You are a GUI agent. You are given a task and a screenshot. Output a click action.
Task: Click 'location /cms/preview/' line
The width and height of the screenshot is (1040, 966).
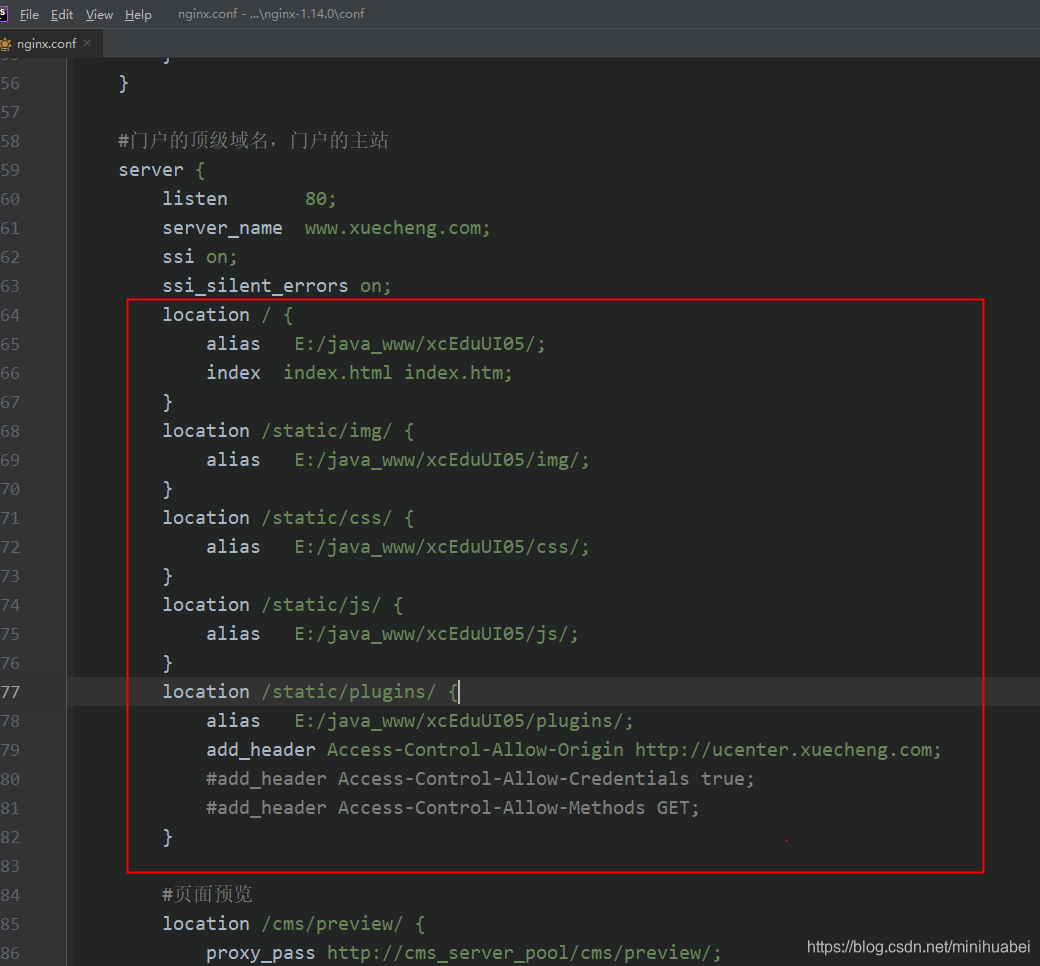pyautogui.click(x=294, y=924)
